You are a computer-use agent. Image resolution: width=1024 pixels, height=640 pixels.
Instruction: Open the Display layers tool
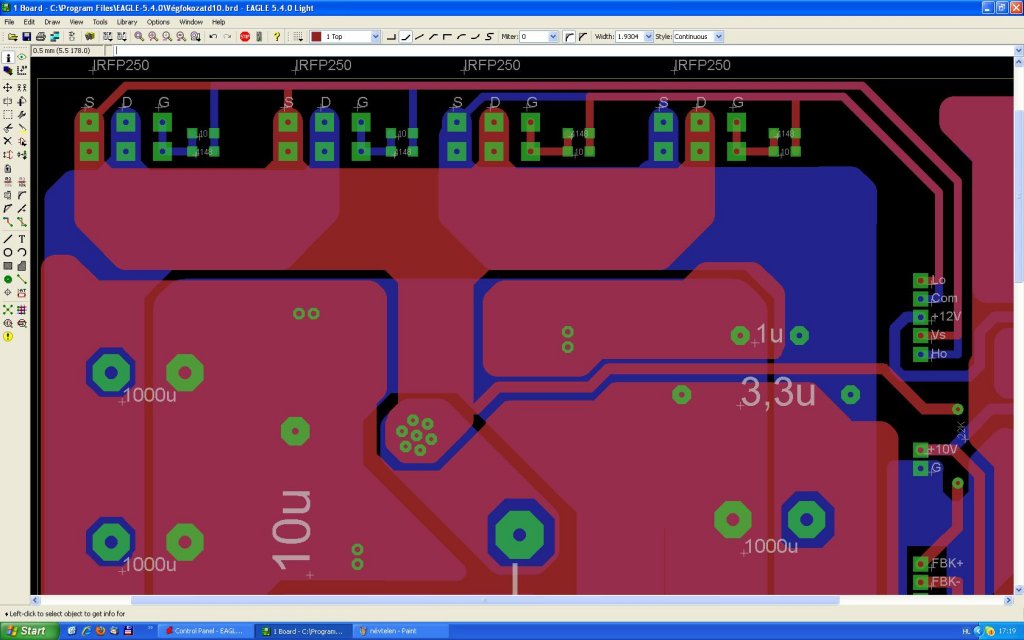8,71
